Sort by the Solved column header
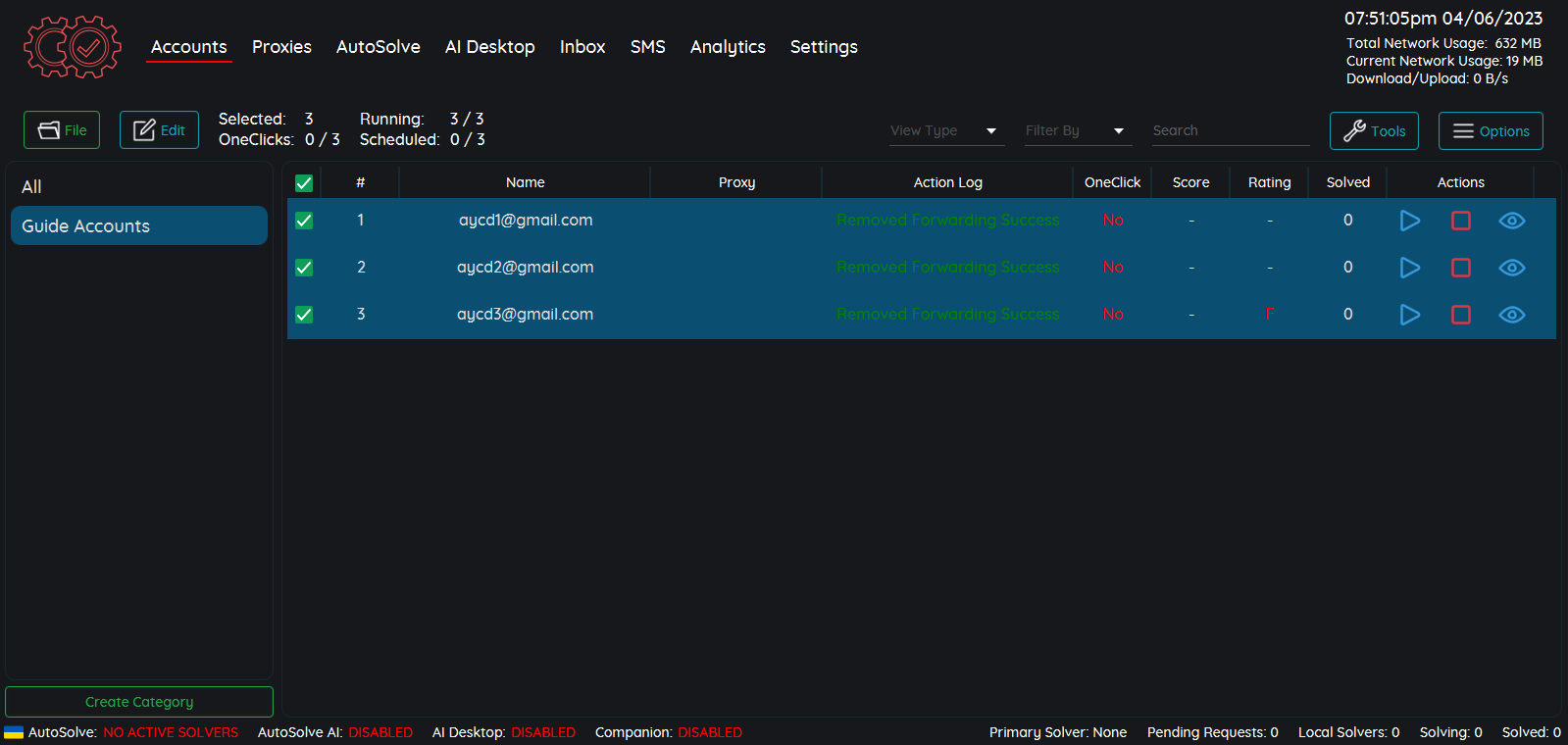The image size is (1568, 745). tap(1348, 182)
